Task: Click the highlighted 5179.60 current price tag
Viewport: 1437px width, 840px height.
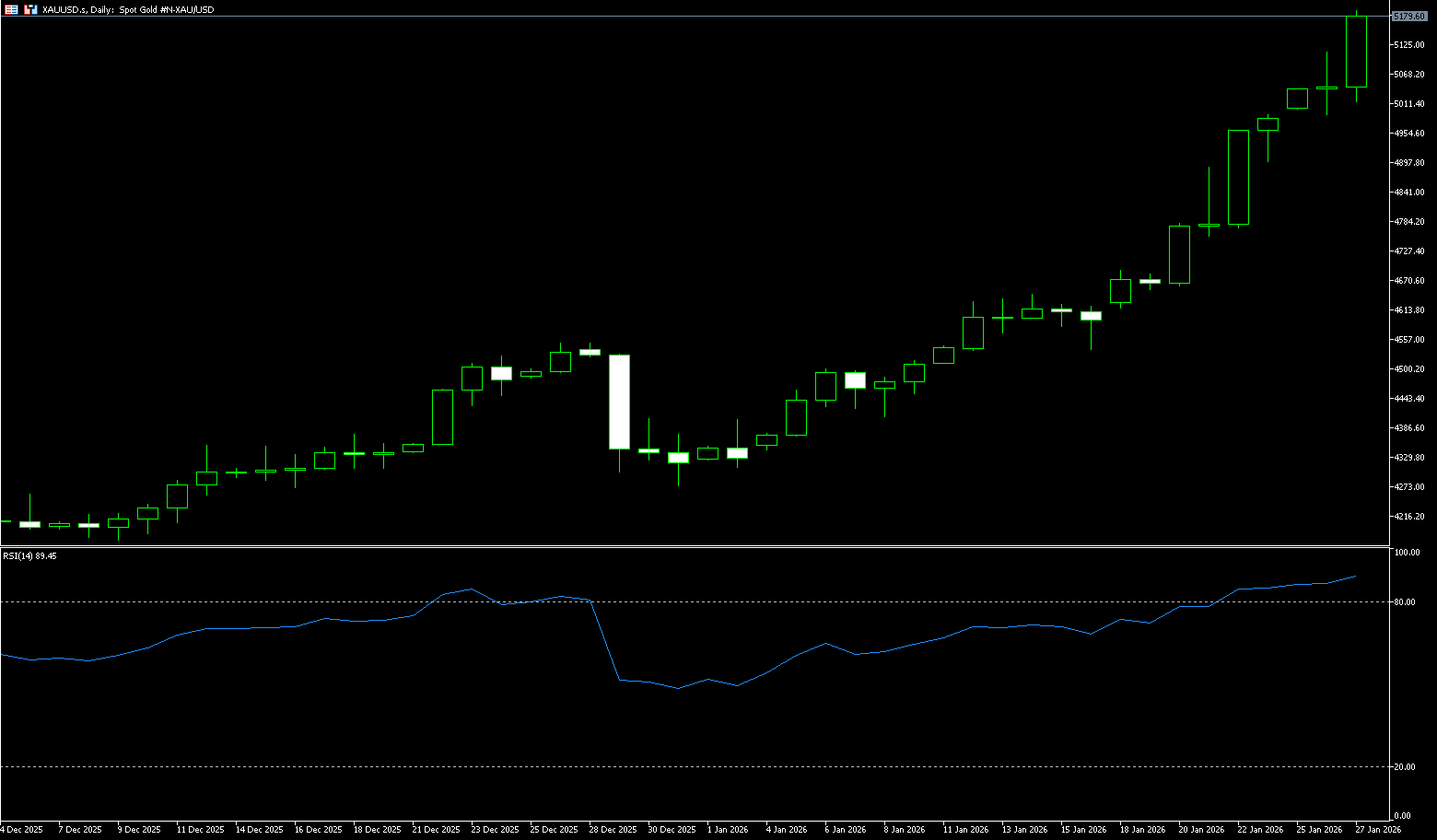Action: [x=1408, y=17]
